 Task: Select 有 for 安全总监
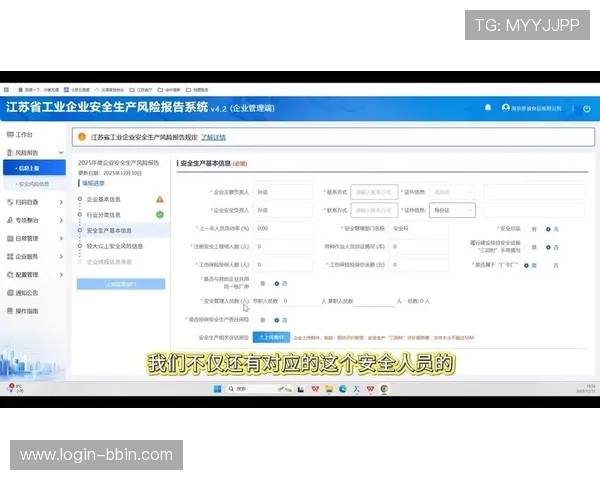click(527, 229)
